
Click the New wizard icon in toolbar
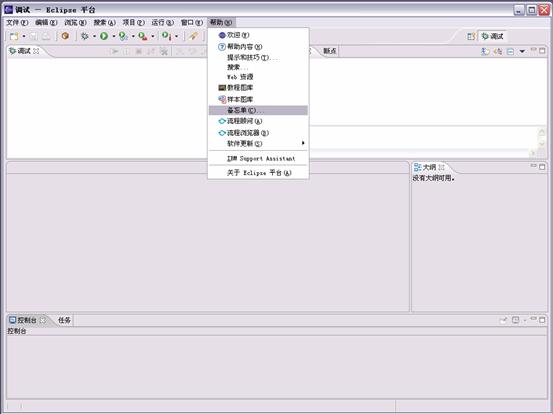point(14,36)
